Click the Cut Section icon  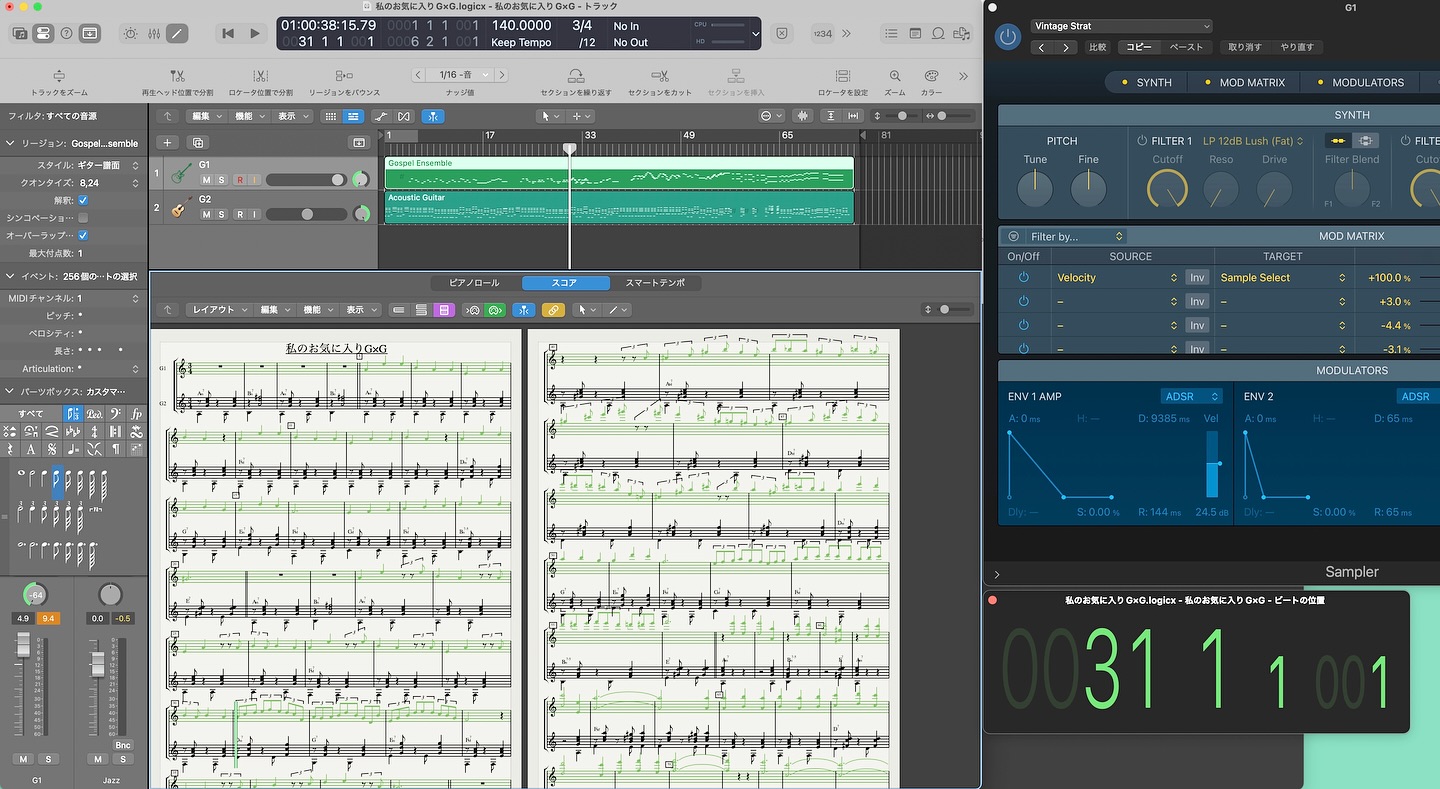659,76
